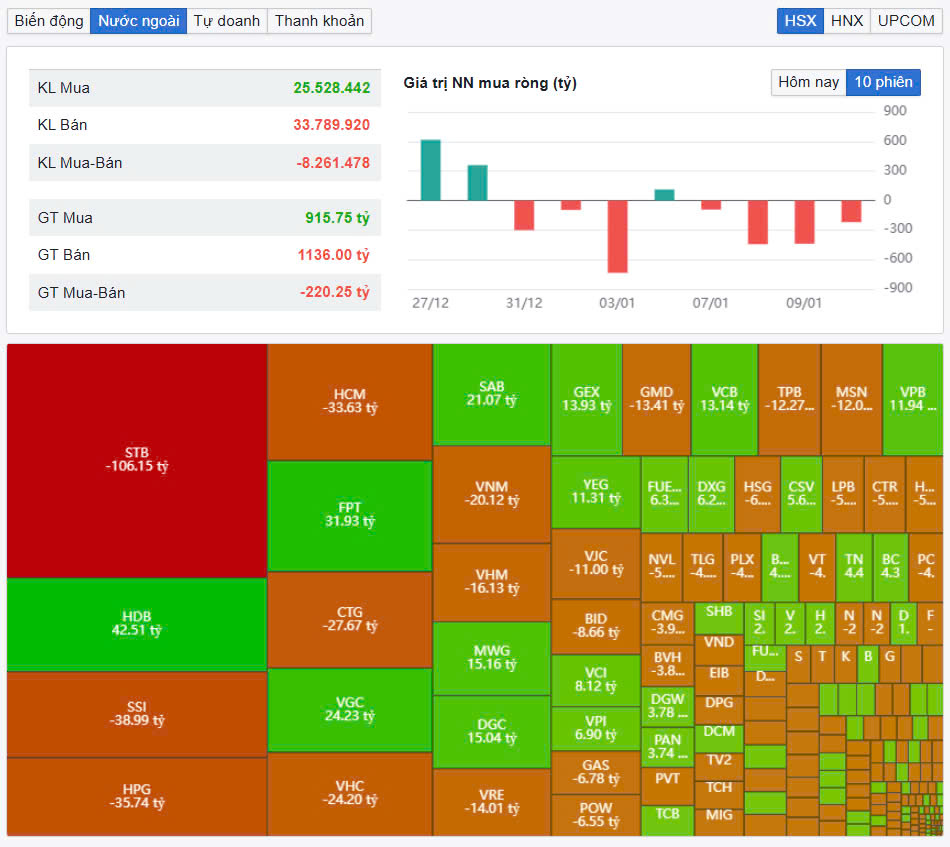
Task: Click the KL Bán value 33.789.920
Action: 331,125
